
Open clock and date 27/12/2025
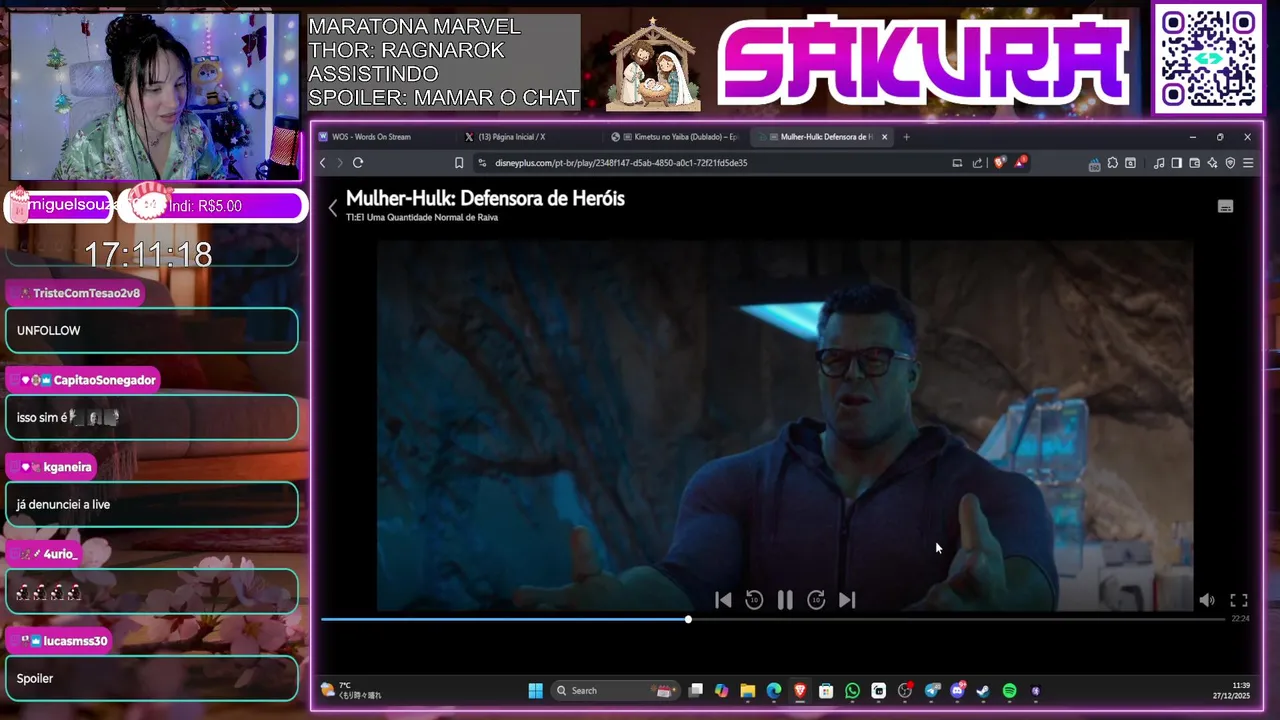(1231, 691)
